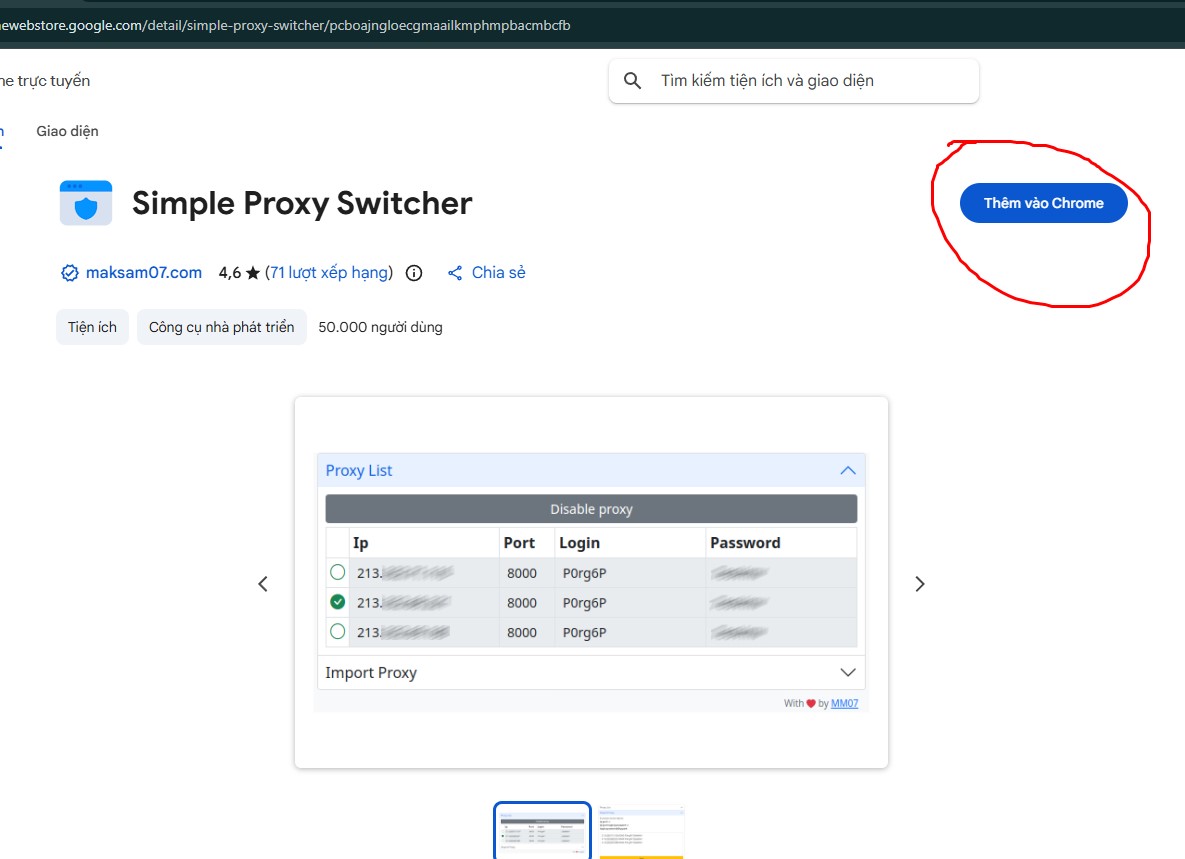Screen dimensions: 1185x859
Task: Click the Simple Proxy Switcher shield logo
Action: pos(86,203)
